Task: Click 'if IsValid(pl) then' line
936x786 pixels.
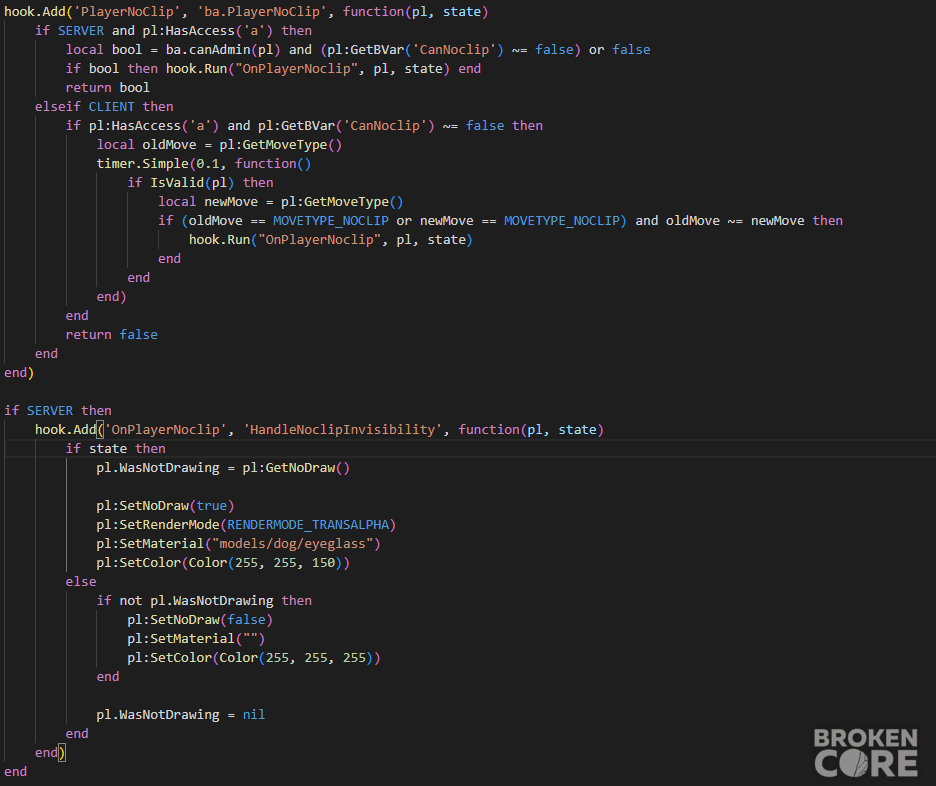Action: pyautogui.click(x=201, y=183)
